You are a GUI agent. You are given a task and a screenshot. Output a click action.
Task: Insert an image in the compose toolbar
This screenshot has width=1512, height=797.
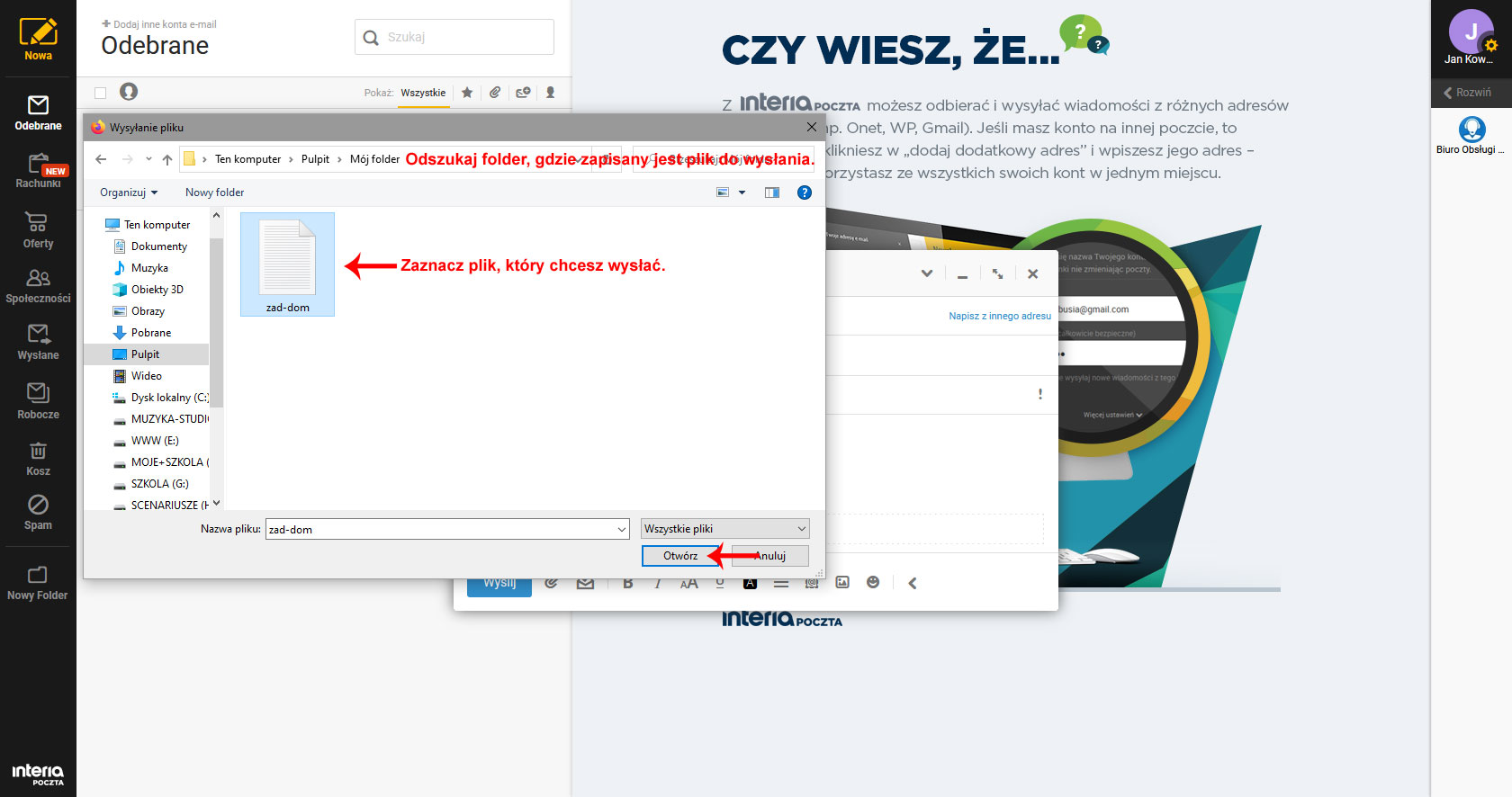[842, 583]
